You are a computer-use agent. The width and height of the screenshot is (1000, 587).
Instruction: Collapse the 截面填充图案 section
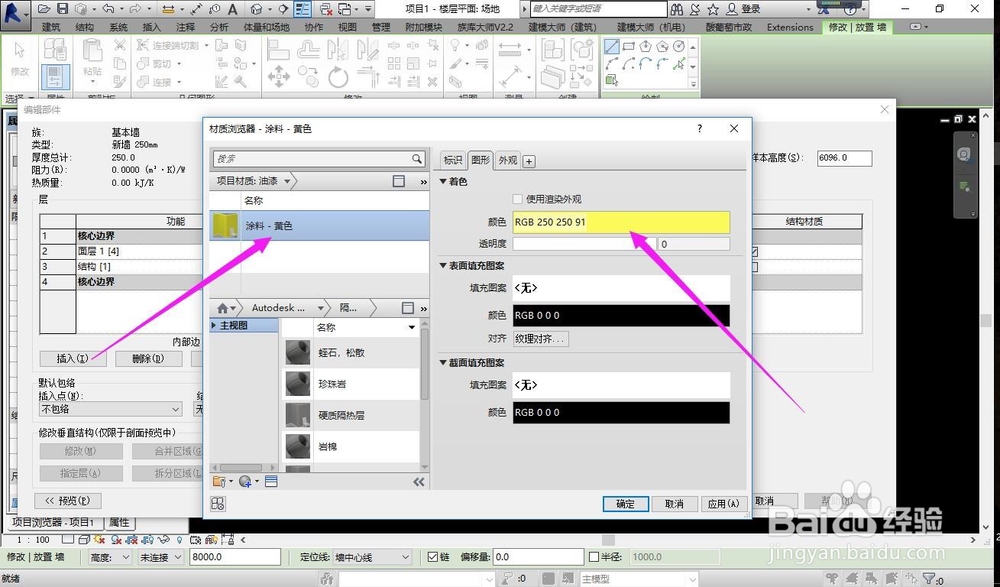pos(444,362)
